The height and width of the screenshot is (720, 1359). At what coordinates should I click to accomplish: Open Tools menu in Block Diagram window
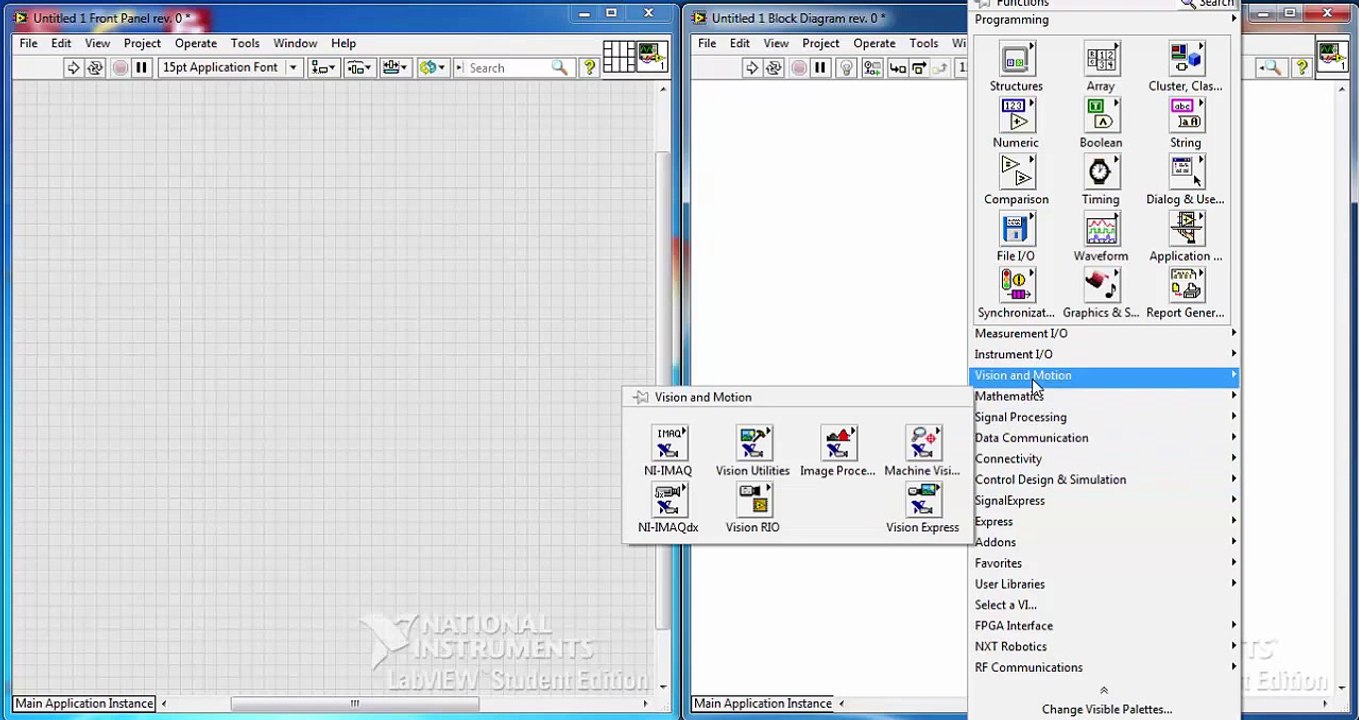click(x=923, y=43)
